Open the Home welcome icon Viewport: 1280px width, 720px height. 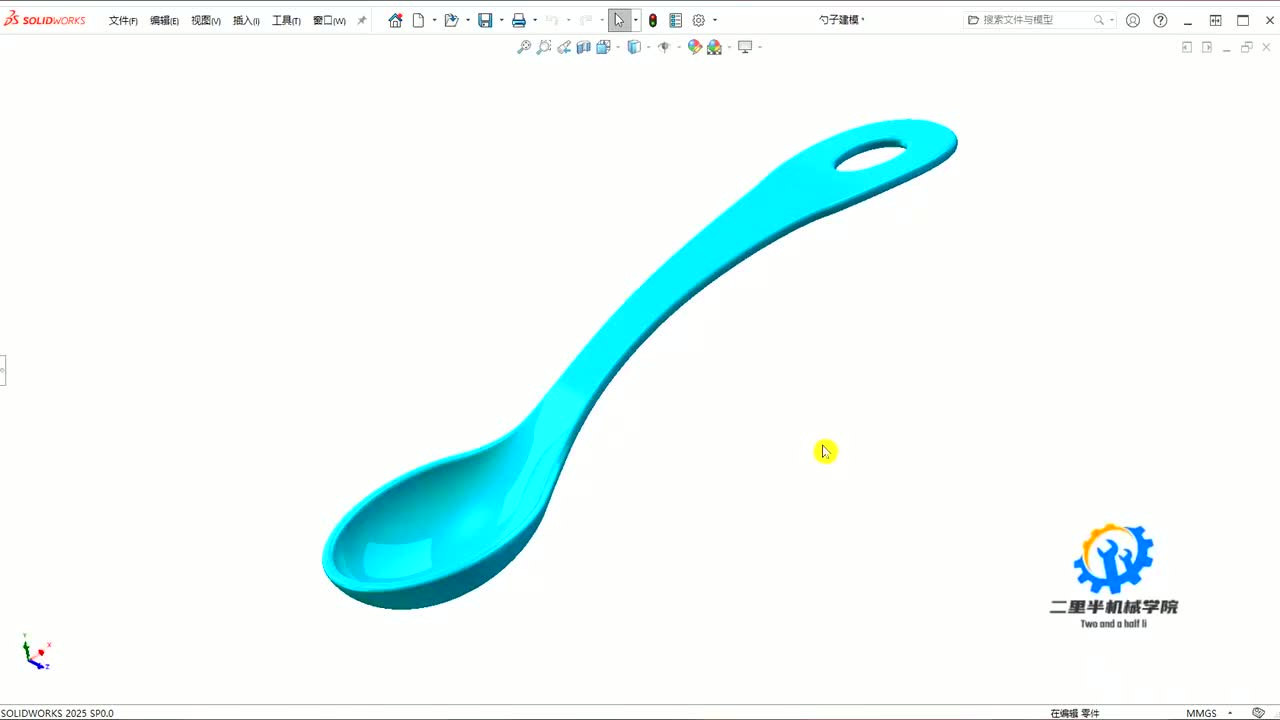(x=395, y=20)
